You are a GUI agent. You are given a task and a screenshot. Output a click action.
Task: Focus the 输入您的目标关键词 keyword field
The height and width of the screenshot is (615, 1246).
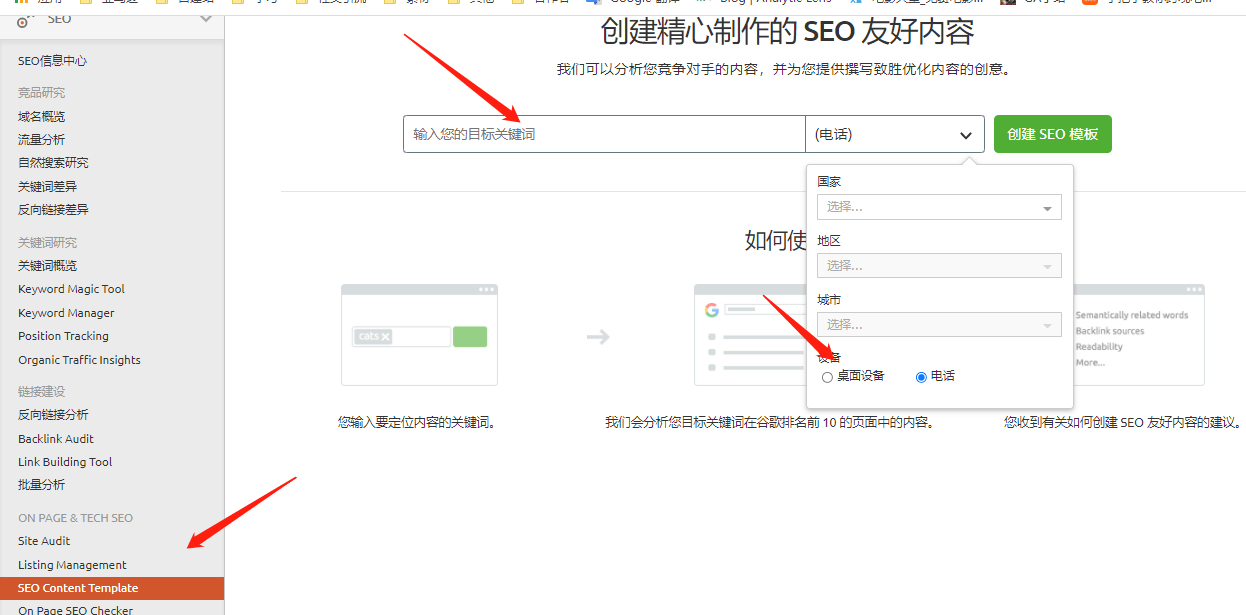point(604,134)
